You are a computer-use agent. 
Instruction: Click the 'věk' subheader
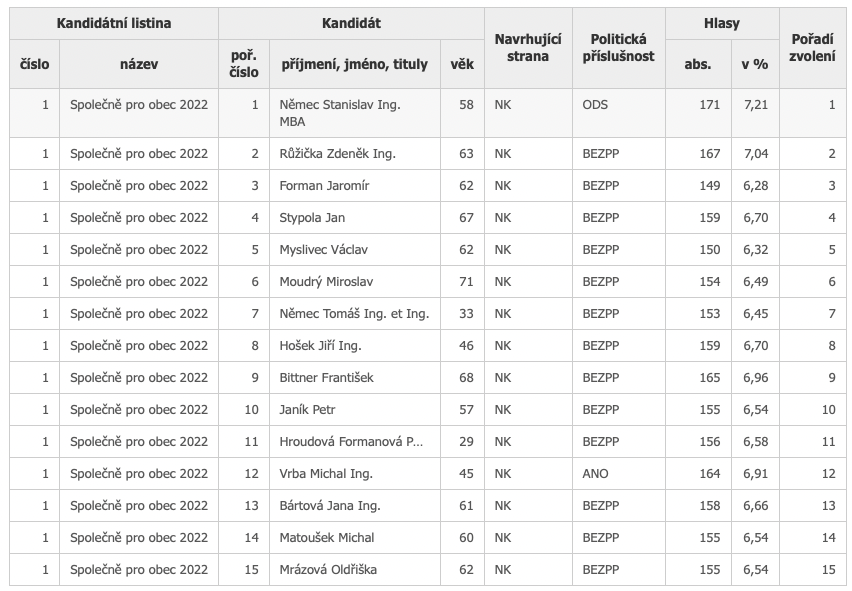click(x=461, y=64)
